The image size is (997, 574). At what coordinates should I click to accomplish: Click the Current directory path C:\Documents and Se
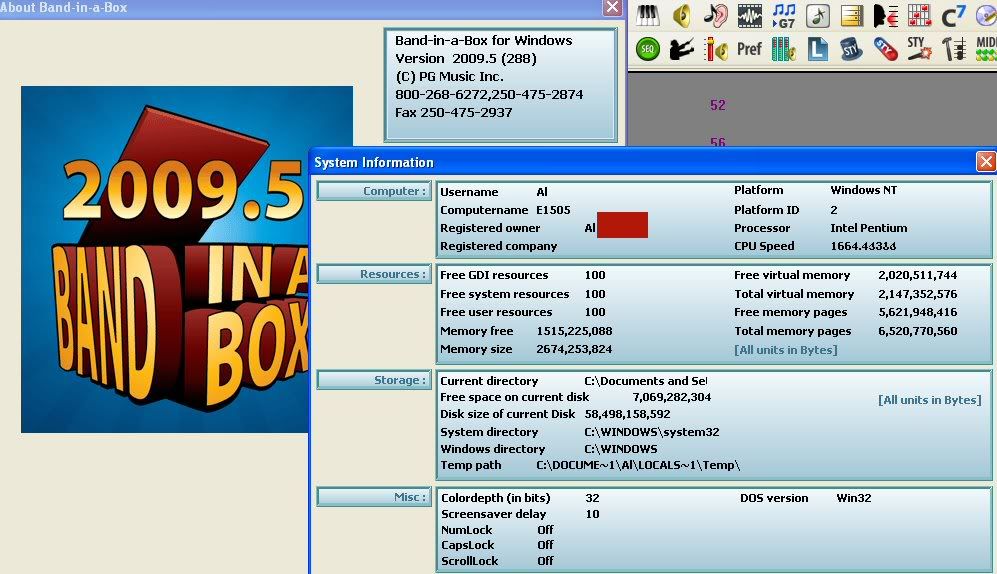(645, 381)
